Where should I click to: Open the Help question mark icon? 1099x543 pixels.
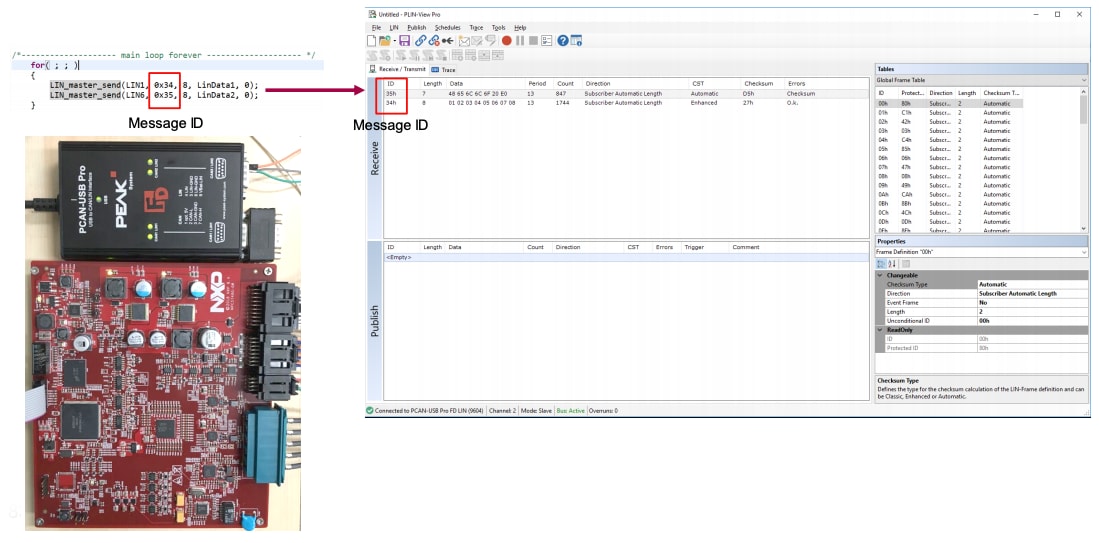563,41
